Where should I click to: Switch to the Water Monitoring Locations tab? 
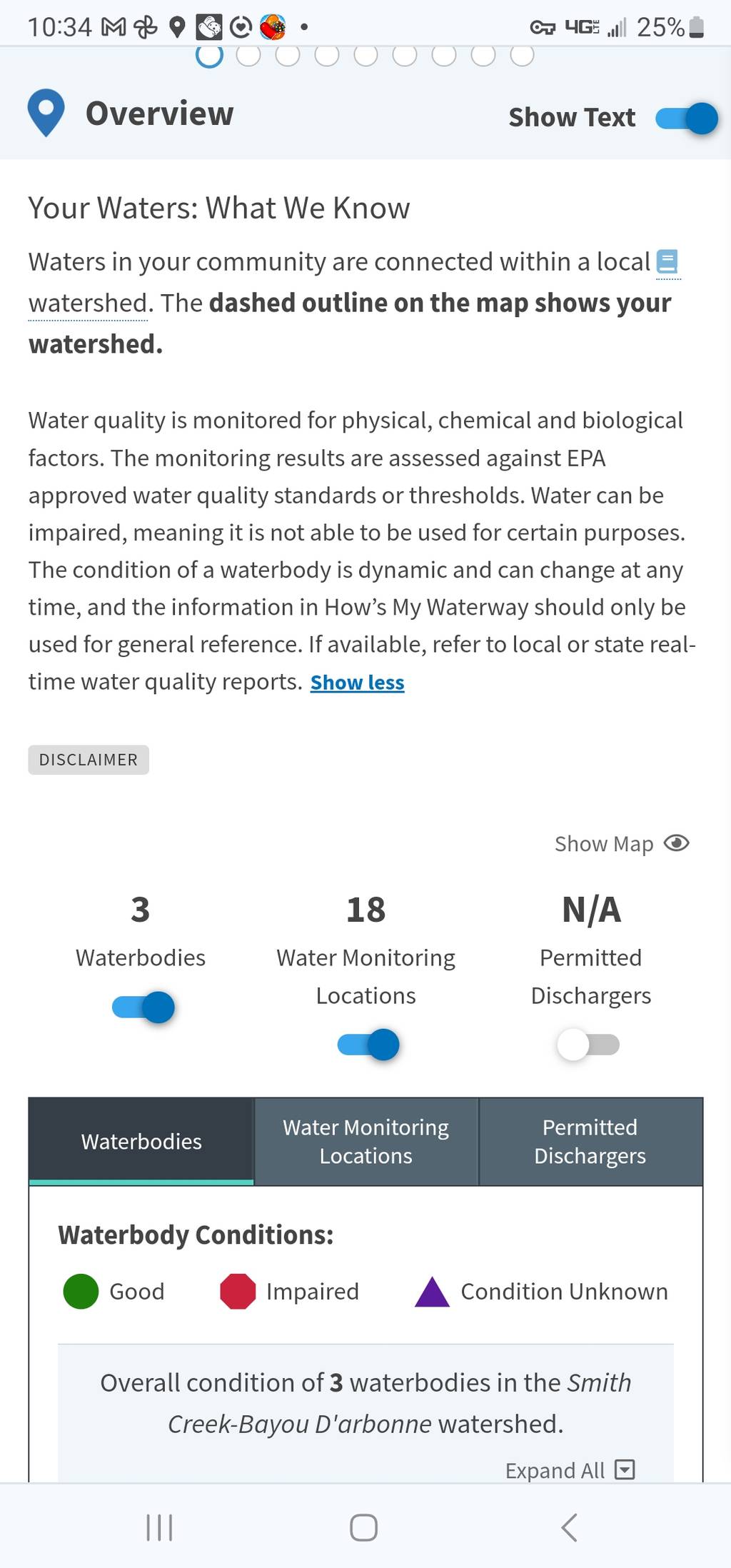(366, 1141)
